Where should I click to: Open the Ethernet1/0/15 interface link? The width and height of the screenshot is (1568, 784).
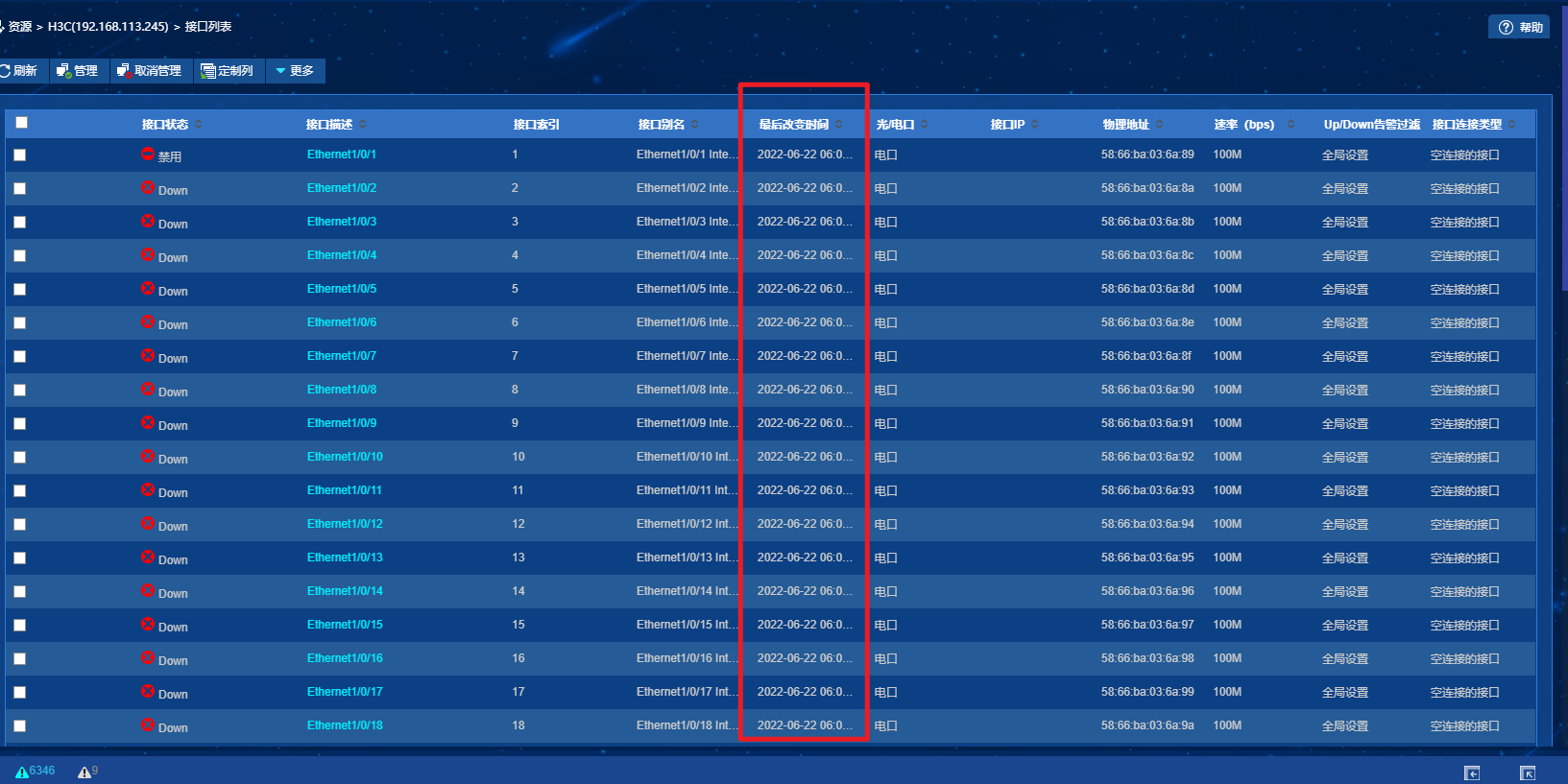pyautogui.click(x=345, y=625)
